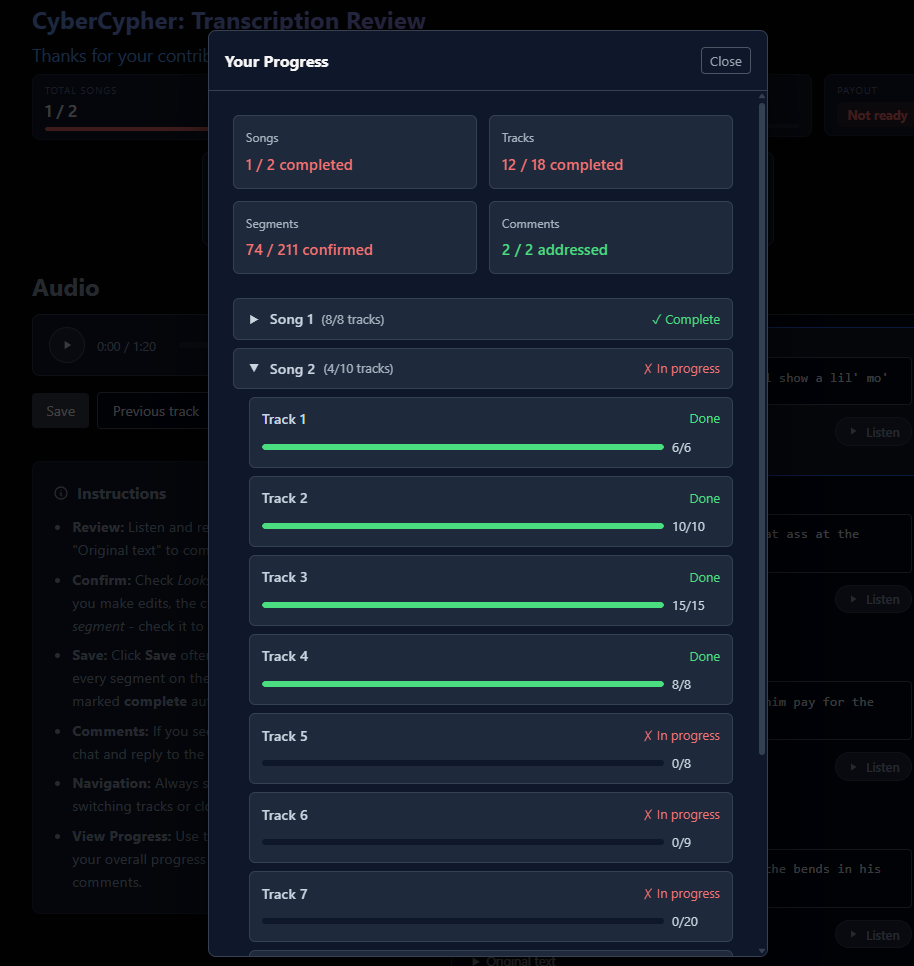Open Track 3 in Song 2
The width and height of the screenshot is (914, 966).
(x=490, y=590)
